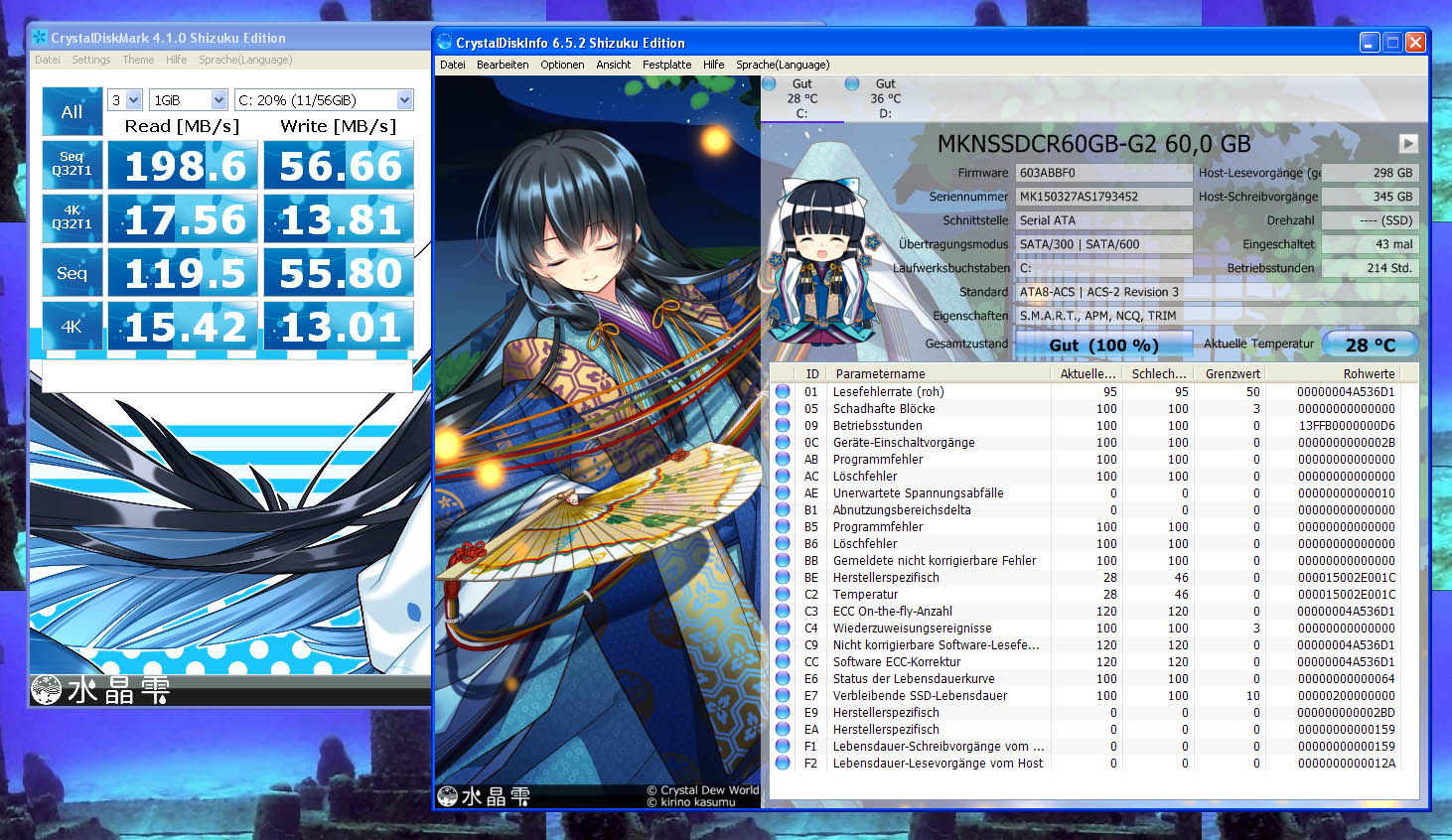Click the Betriebsstunden value 214 Std.
The width and height of the screenshot is (1452, 840).
click(1371, 268)
